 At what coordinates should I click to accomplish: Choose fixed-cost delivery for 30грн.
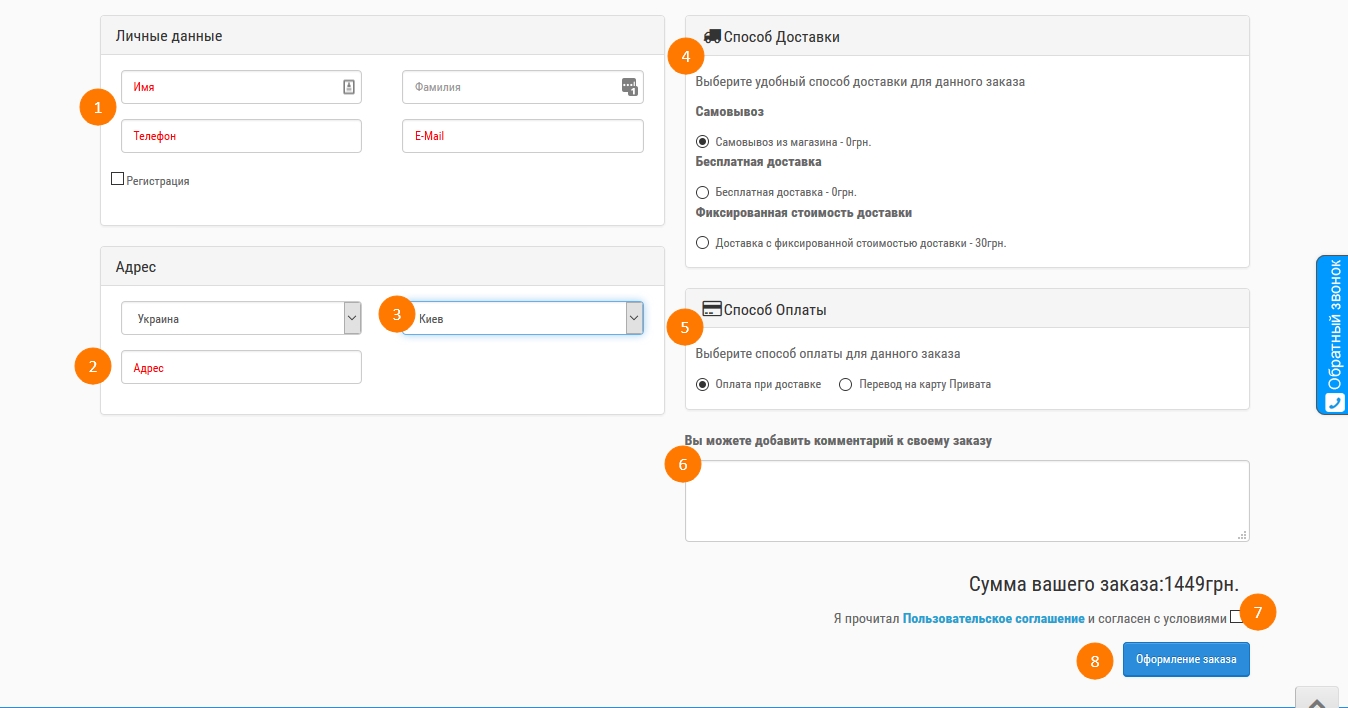click(702, 243)
